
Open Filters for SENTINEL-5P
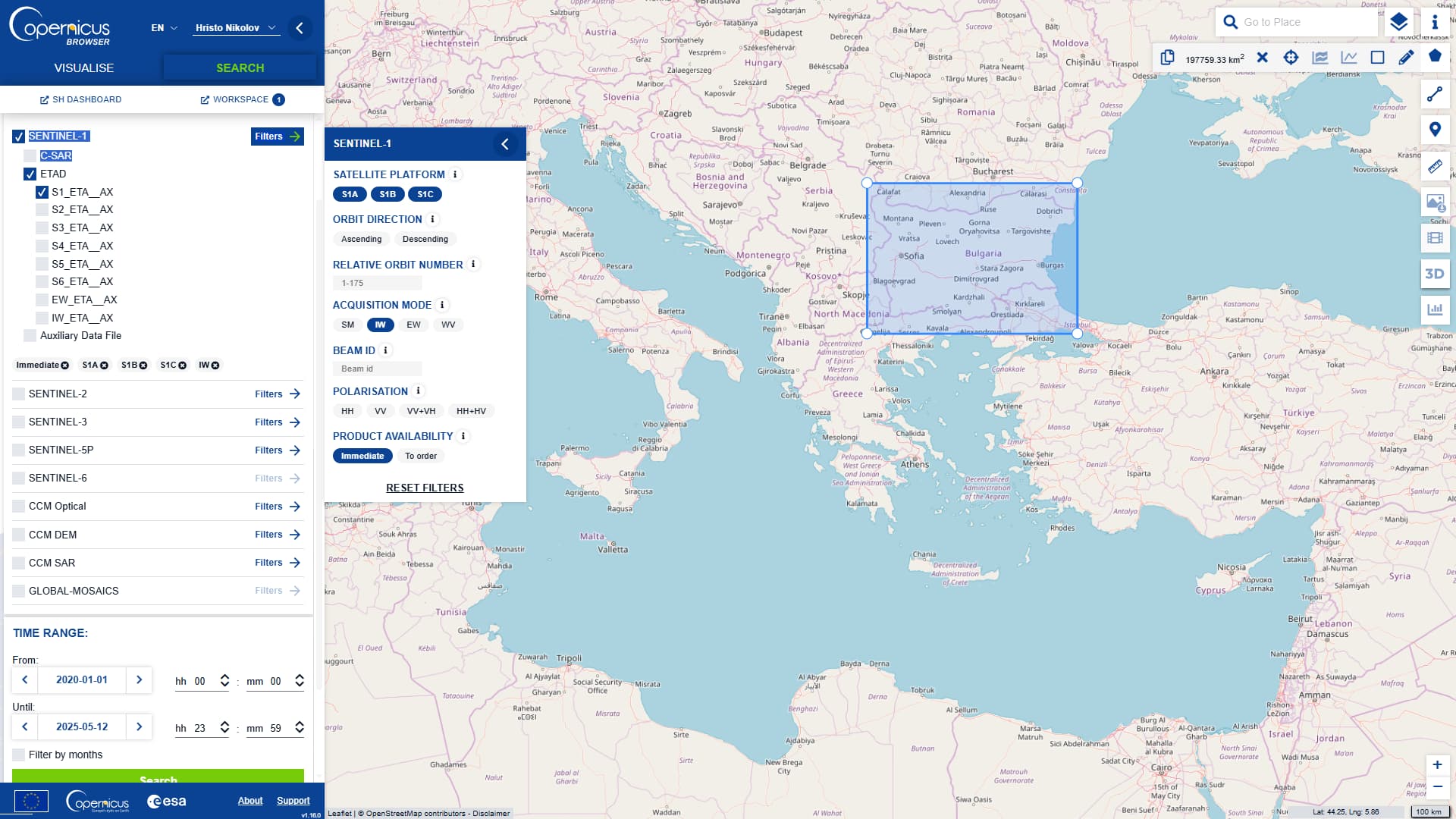click(278, 450)
